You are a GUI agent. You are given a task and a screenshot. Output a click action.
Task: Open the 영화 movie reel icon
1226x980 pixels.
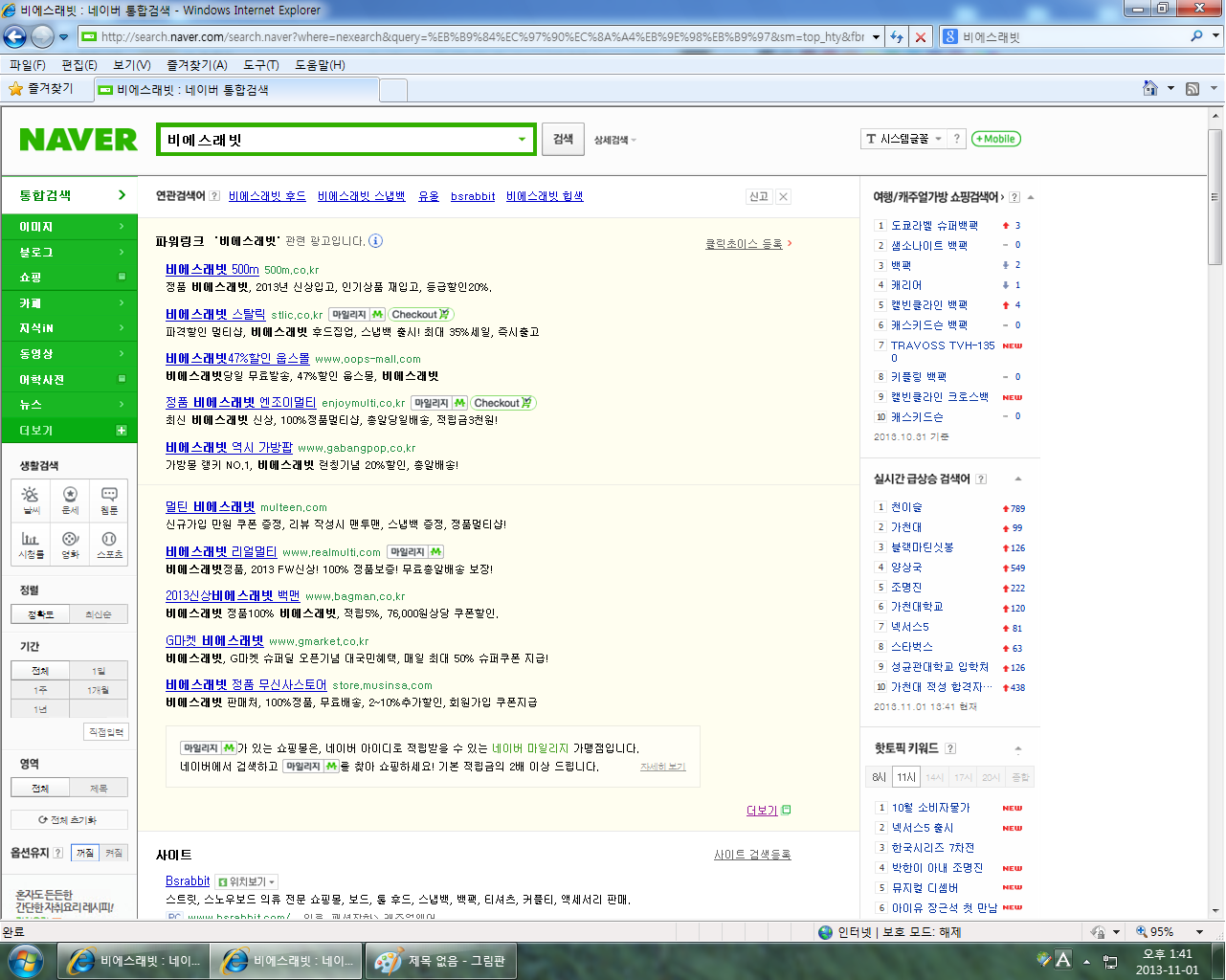[70, 544]
